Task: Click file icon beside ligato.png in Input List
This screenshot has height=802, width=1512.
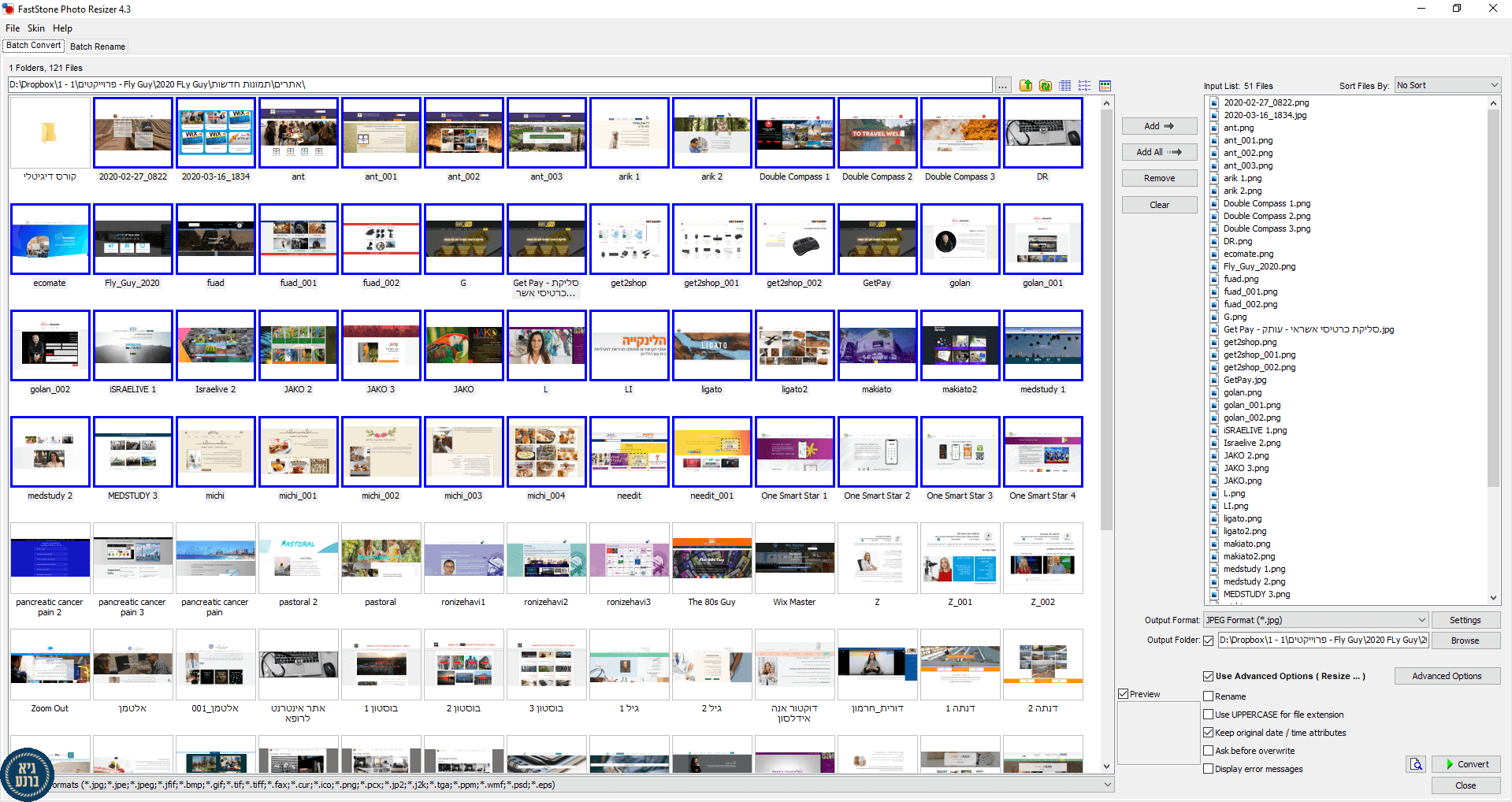Action: tap(1214, 518)
